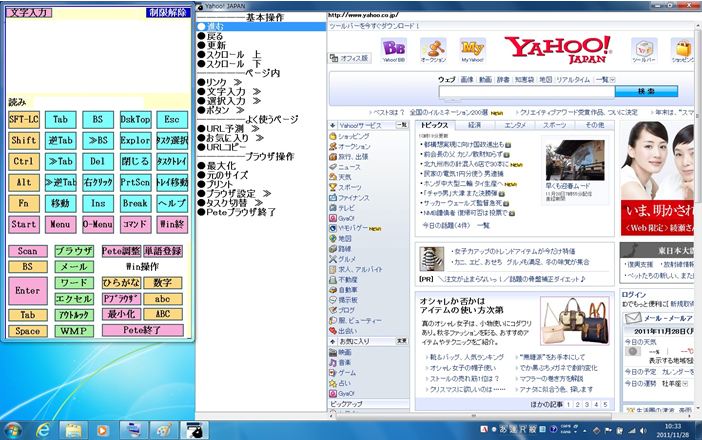The height and width of the screenshot is (440, 702).
Task: Click the 制限解除 button
Action: [x=168, y=13]
